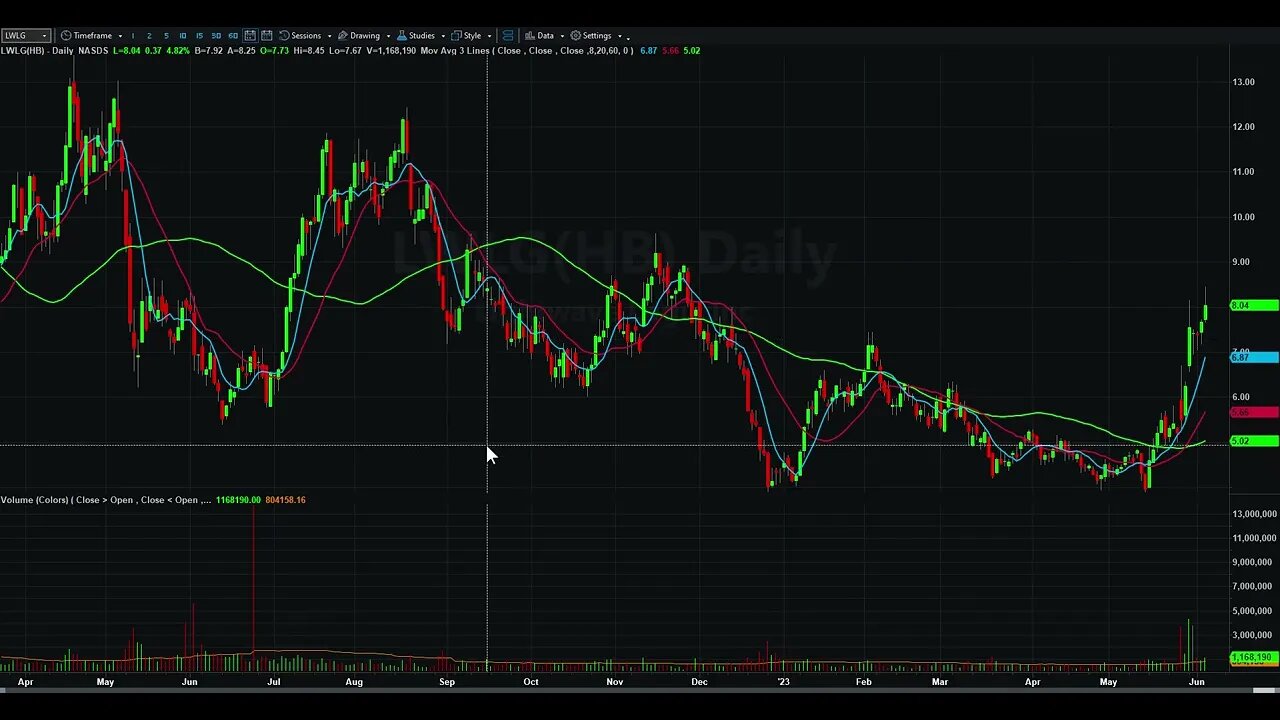The height and width of the screenshot is (720, 1280).
Task: Click the 13.00 price axis label
Action: [1244, 82]
